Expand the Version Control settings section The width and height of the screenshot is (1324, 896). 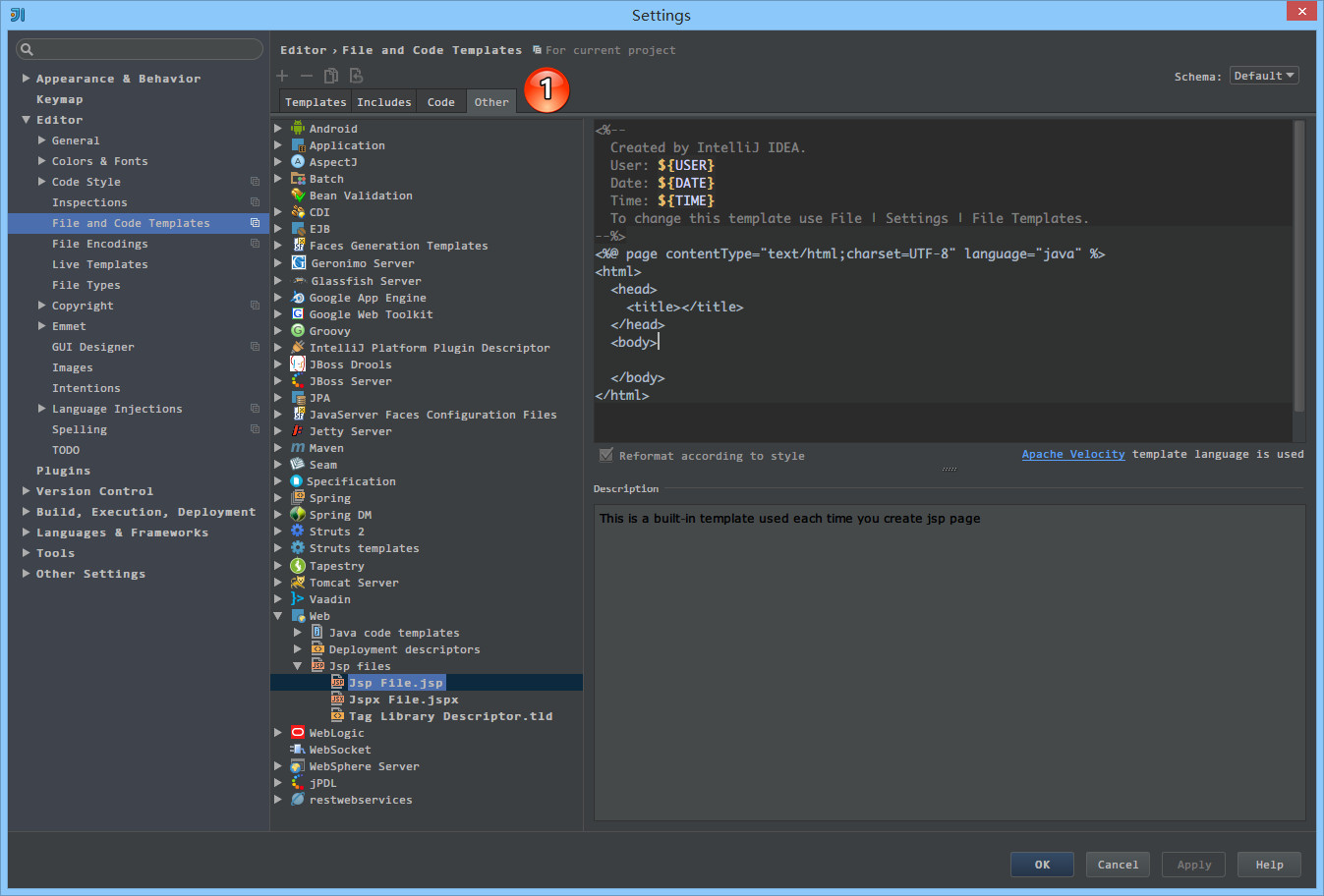click(x=26, y=491)
